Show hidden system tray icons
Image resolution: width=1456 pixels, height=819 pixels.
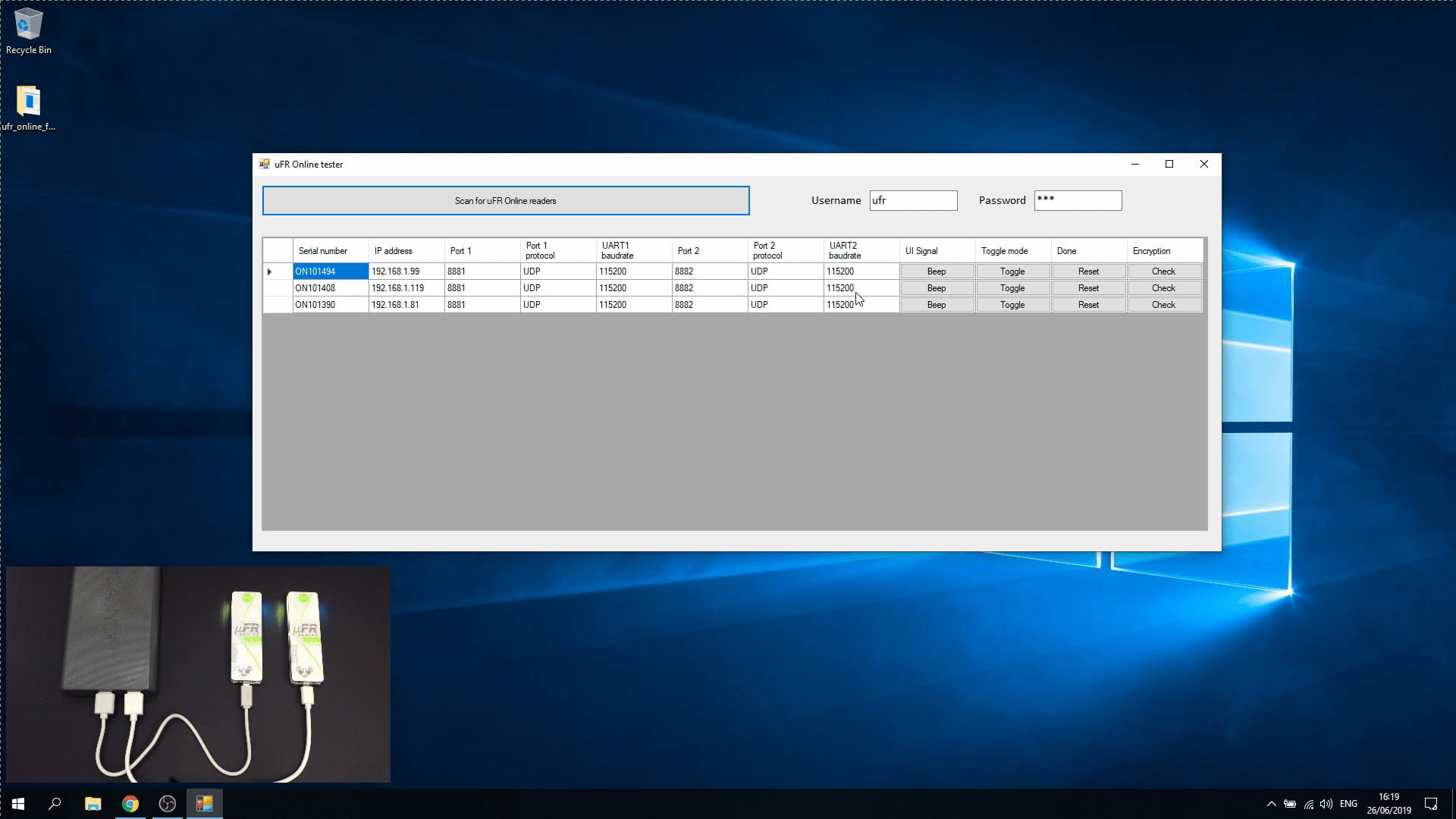pos(1271,804)
